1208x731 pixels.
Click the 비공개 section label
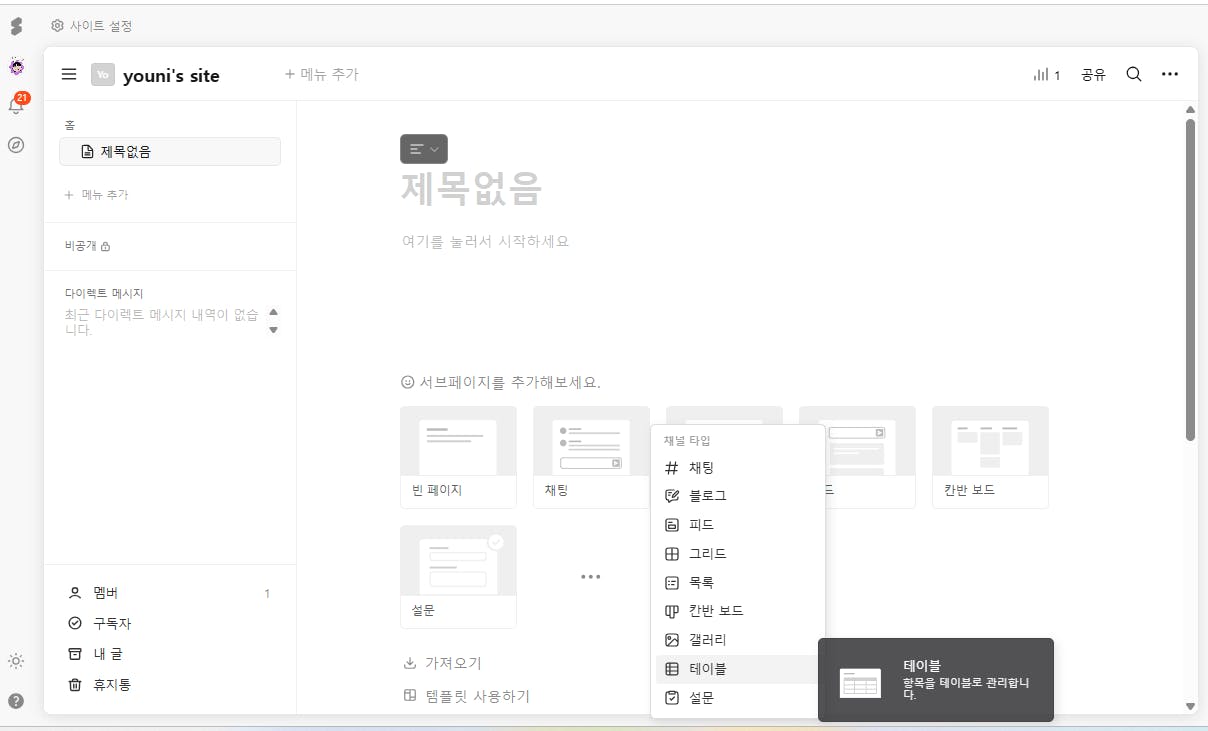80,246
